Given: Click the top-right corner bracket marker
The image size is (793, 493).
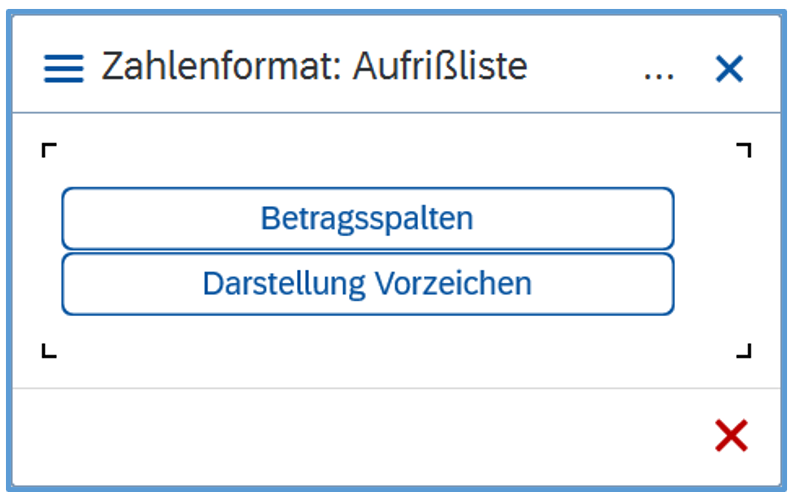Looking at the screenshot, I should pos(743,150).
